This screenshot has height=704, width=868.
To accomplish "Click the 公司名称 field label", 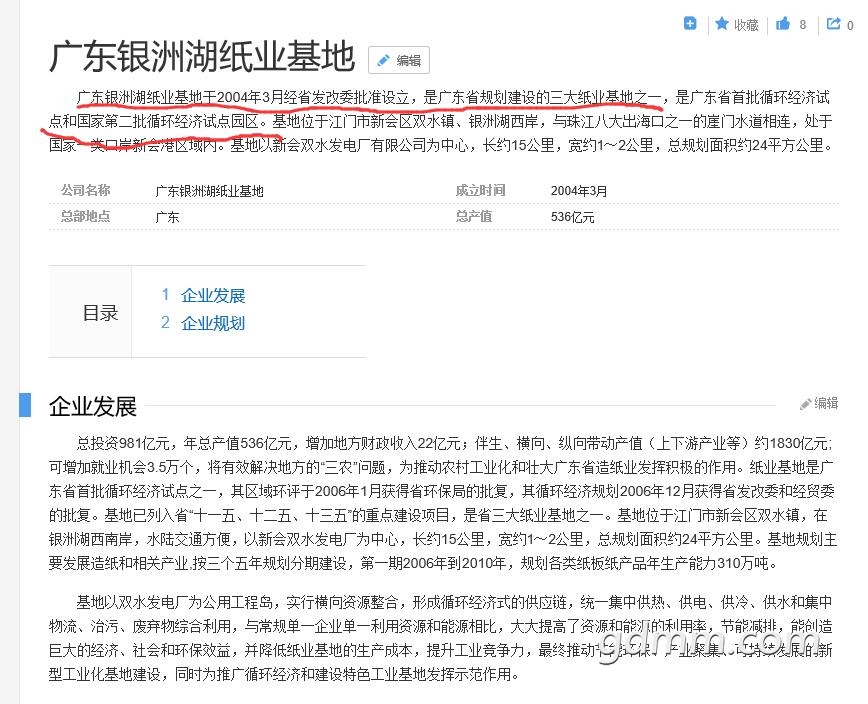I will [85, 191].
